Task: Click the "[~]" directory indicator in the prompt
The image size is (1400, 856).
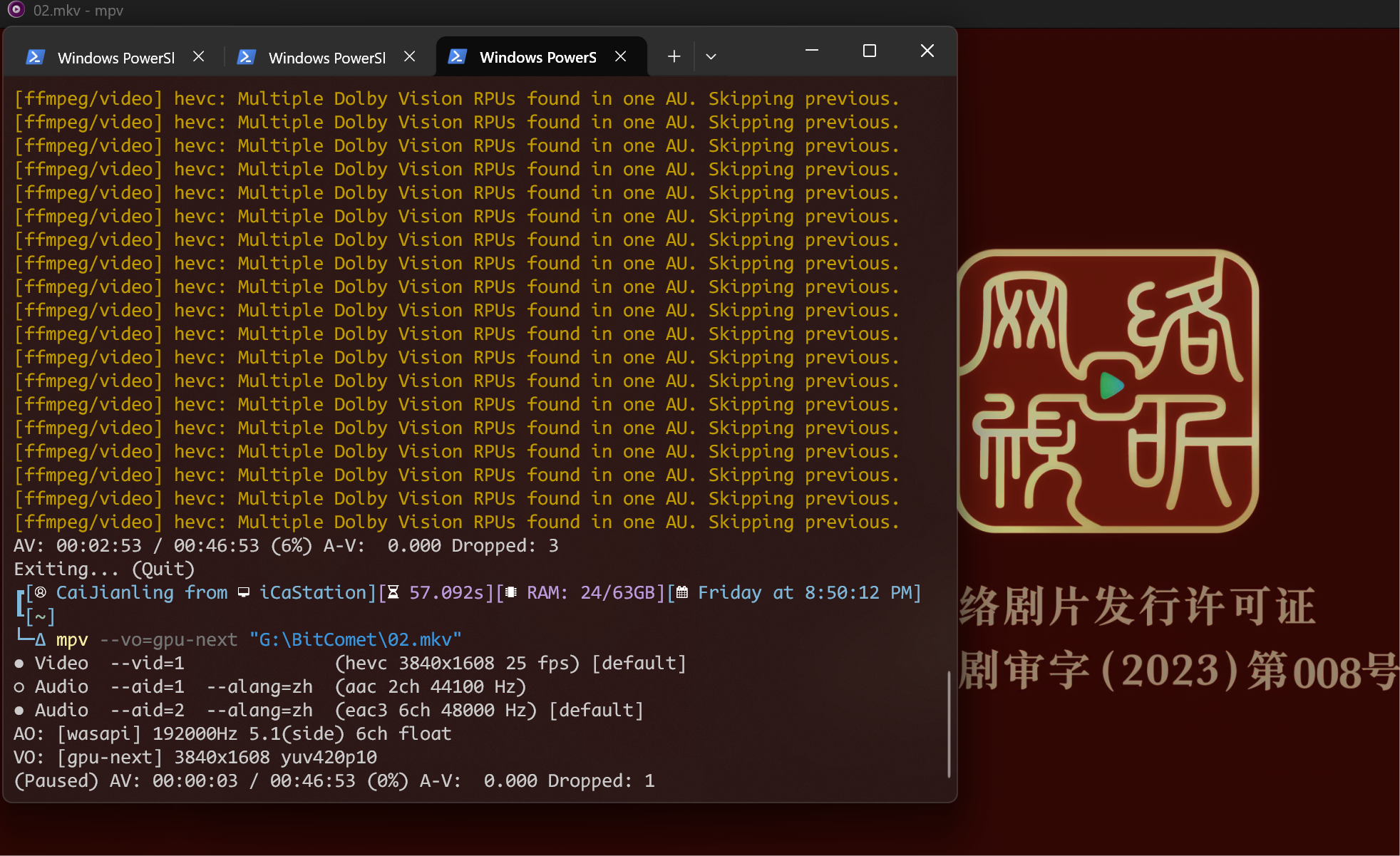Action: pos(40,616)
